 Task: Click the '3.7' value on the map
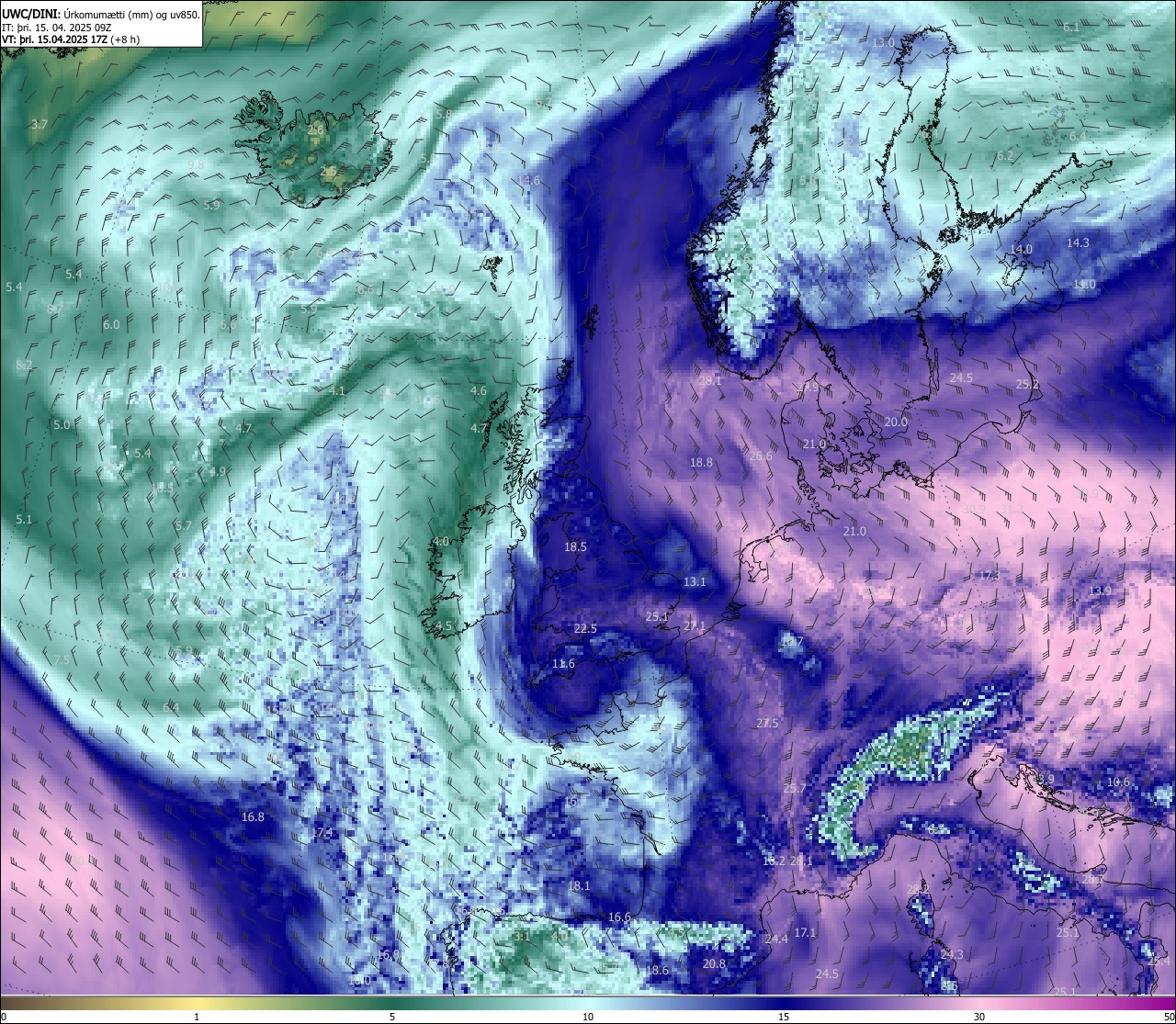tap(40, 124)
